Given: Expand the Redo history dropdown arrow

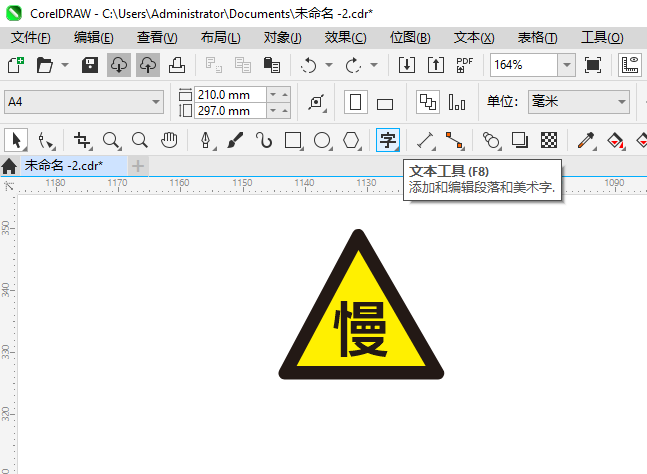Looking at the screenshot, I should pos(374,65).
